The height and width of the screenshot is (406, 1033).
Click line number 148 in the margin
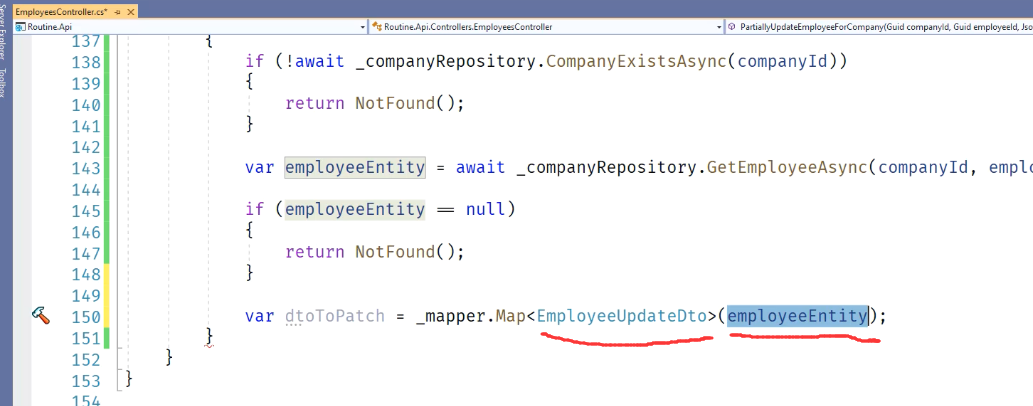[86, 274]
